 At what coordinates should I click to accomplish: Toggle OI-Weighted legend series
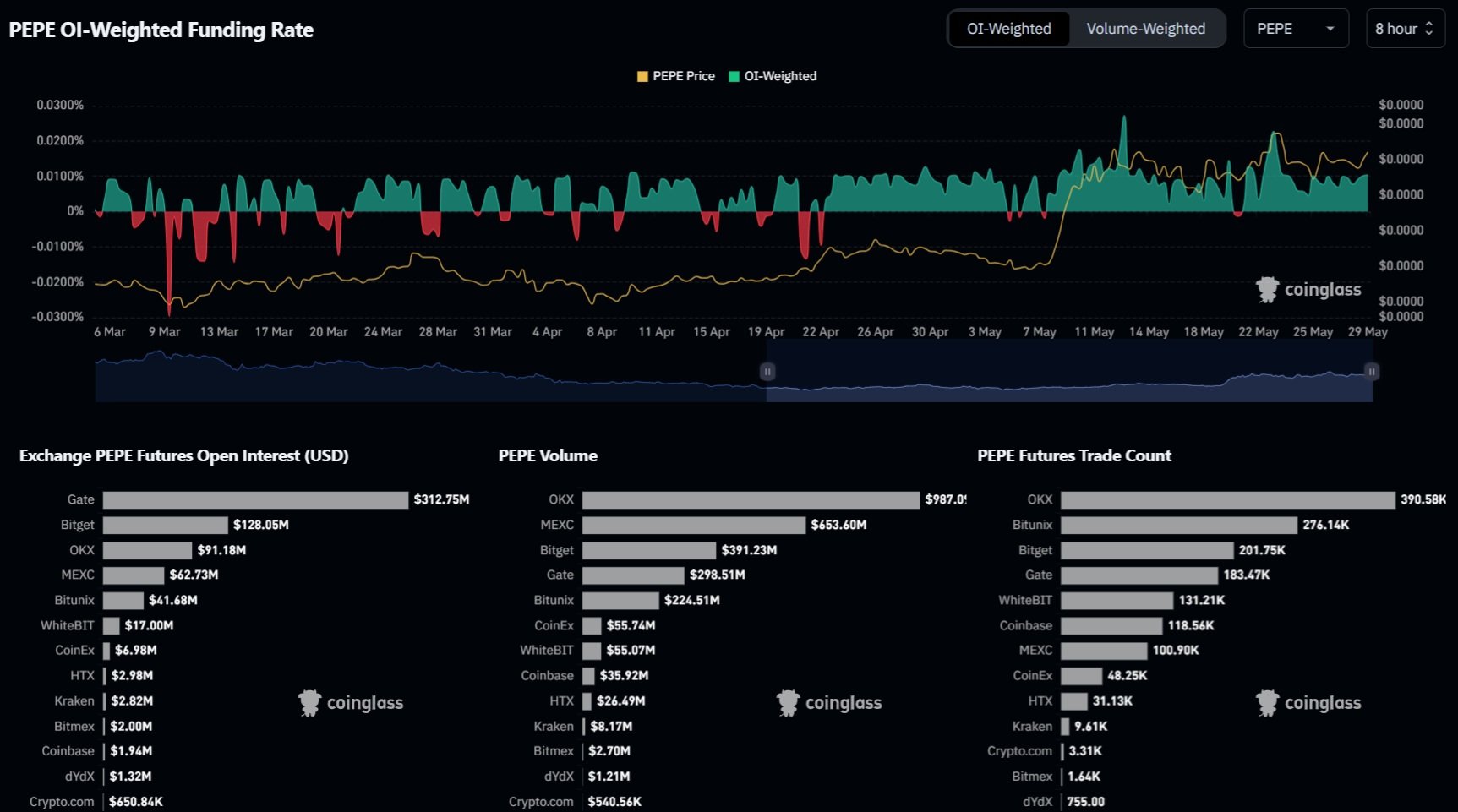773,76
